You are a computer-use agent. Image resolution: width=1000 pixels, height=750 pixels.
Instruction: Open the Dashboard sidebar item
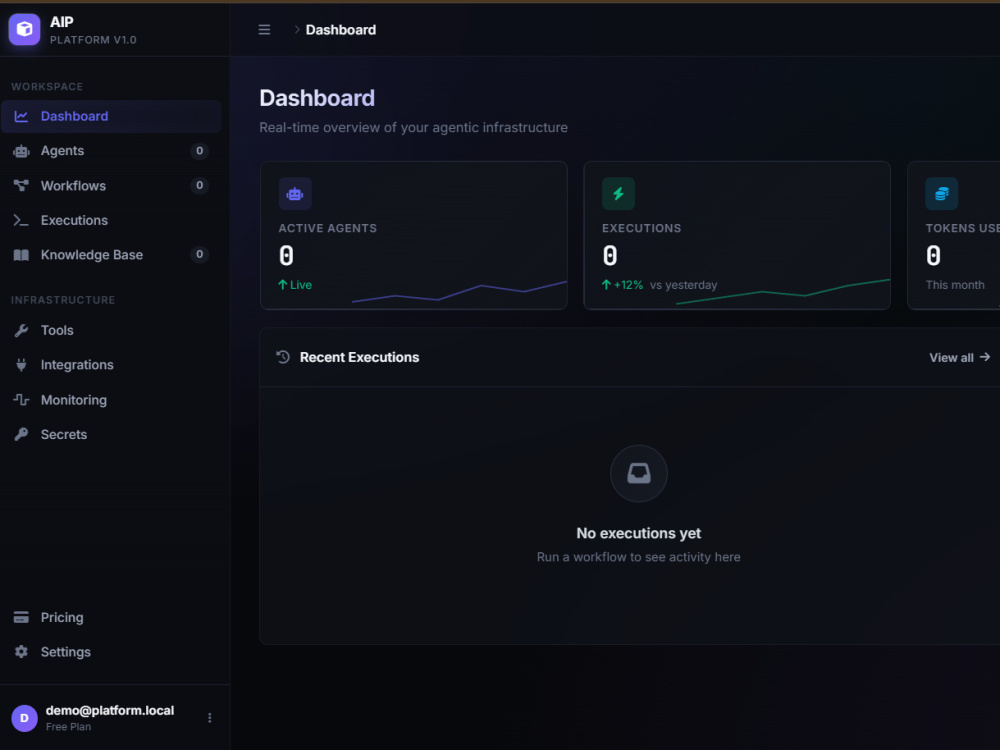[x=111, y=116]
